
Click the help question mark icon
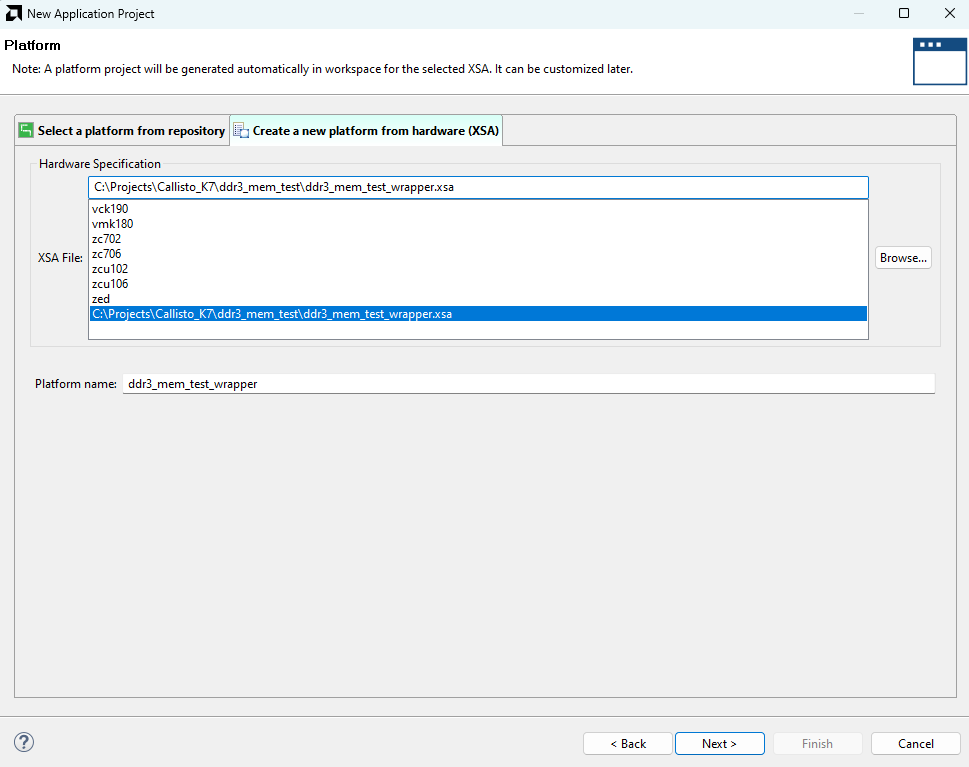point(25,742)
